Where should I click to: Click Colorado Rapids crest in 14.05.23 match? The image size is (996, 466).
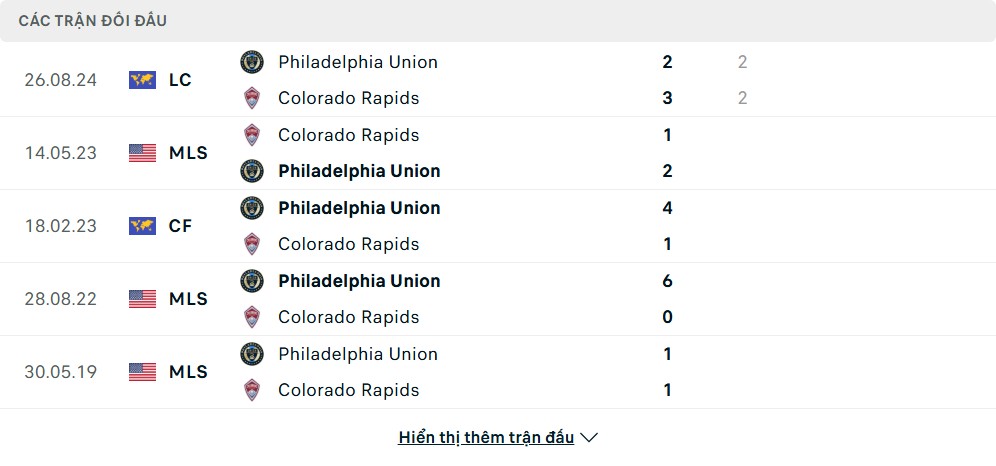click(x=252, y=135)
